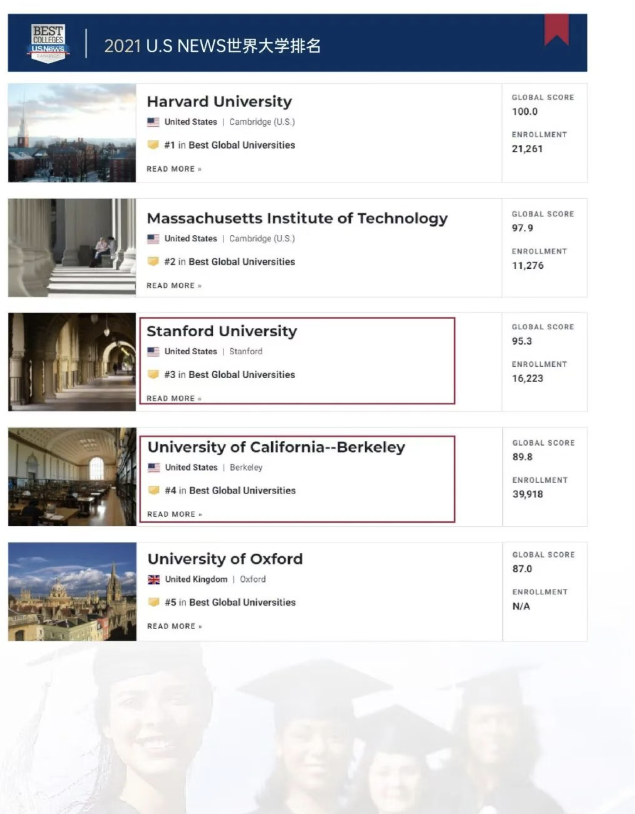Click 'United States' label under Stanford University
Screen dimensions: 635x814
(191, 351)
